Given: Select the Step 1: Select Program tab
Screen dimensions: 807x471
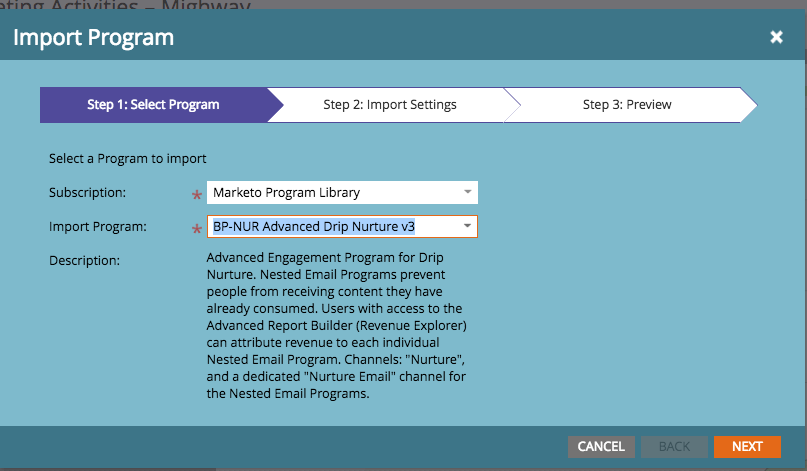Looking at the screenshot, I should point(153,104).
